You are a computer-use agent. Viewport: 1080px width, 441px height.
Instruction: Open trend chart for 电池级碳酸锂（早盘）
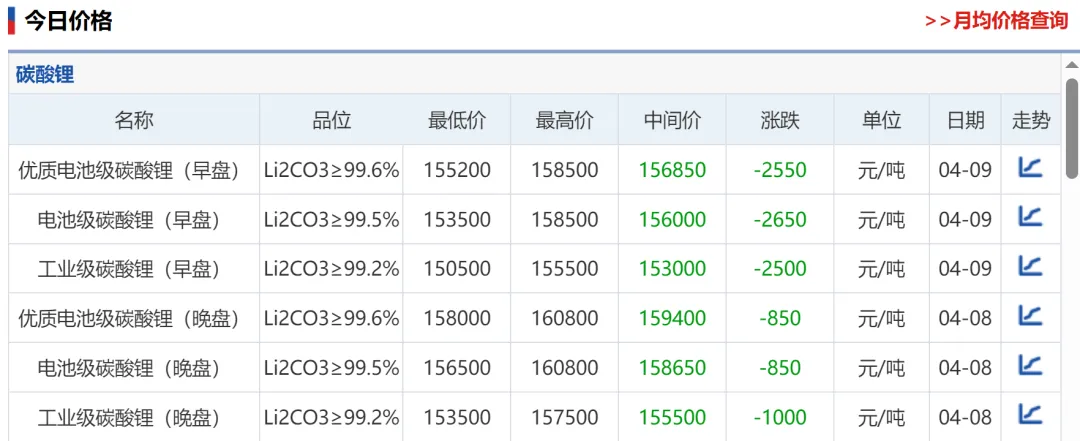(x=1030, y=217)
